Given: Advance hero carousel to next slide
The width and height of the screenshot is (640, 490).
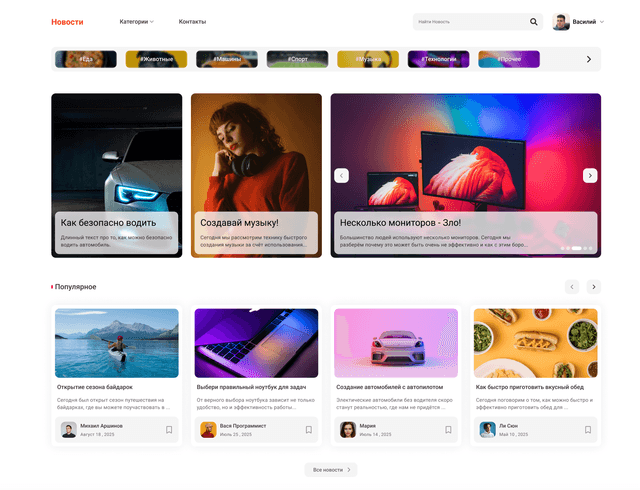Looking at the screenshot, I should point(590,175).
